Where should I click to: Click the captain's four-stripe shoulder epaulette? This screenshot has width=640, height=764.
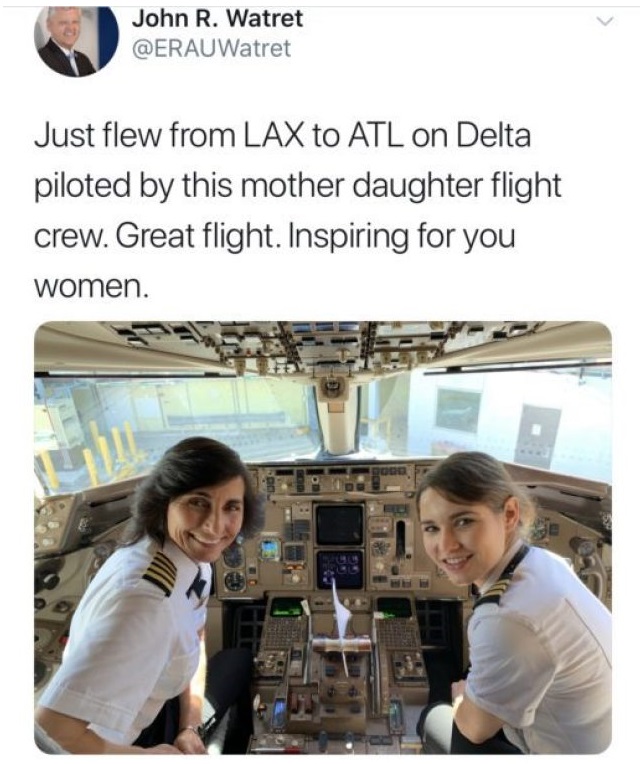click(x=160, y=573)
